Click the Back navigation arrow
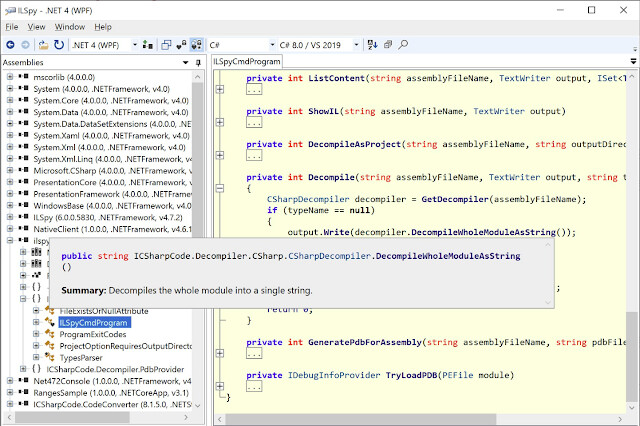 click(11, 44)
